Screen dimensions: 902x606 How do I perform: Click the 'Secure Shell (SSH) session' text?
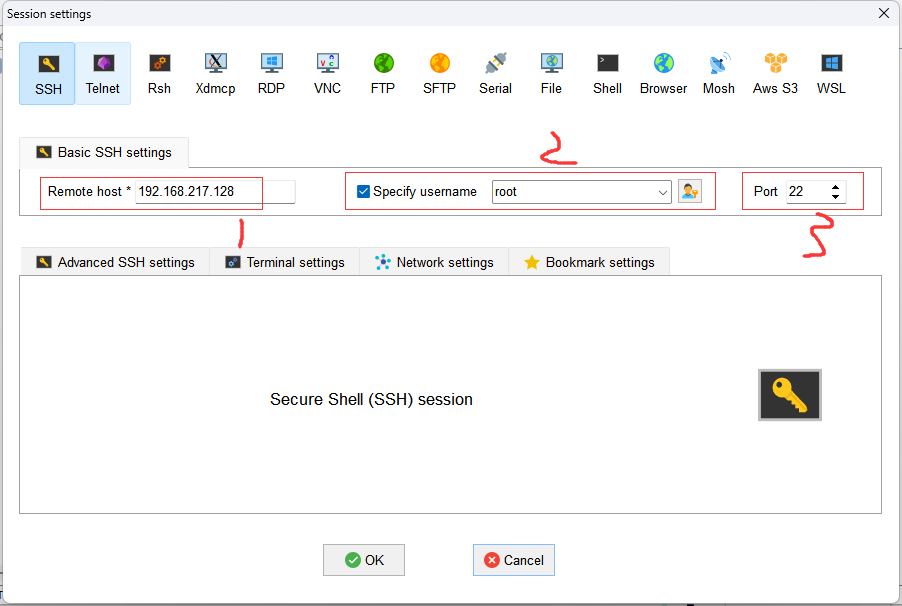pyautogui.click(x=371, y=399)
